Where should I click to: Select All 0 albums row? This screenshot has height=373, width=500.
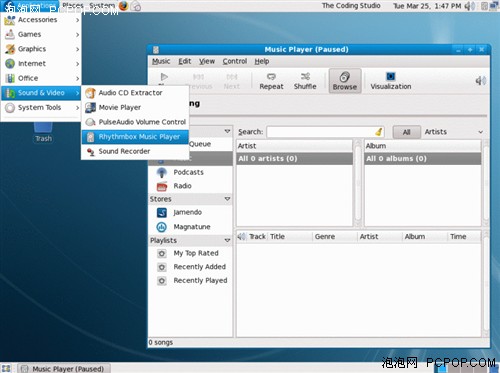(x=423, y=159)
